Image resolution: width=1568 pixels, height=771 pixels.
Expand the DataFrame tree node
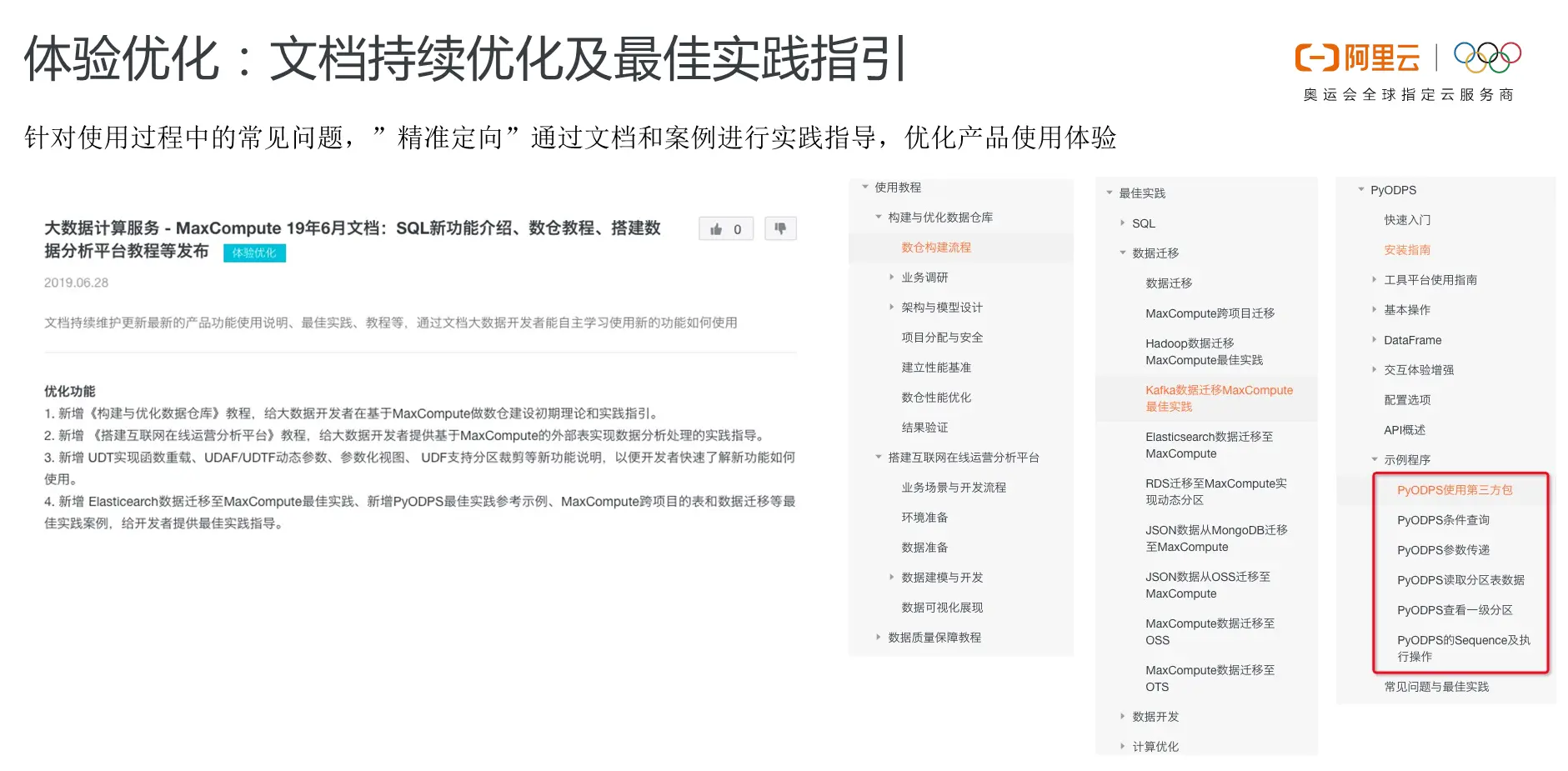click(1375, 339)
